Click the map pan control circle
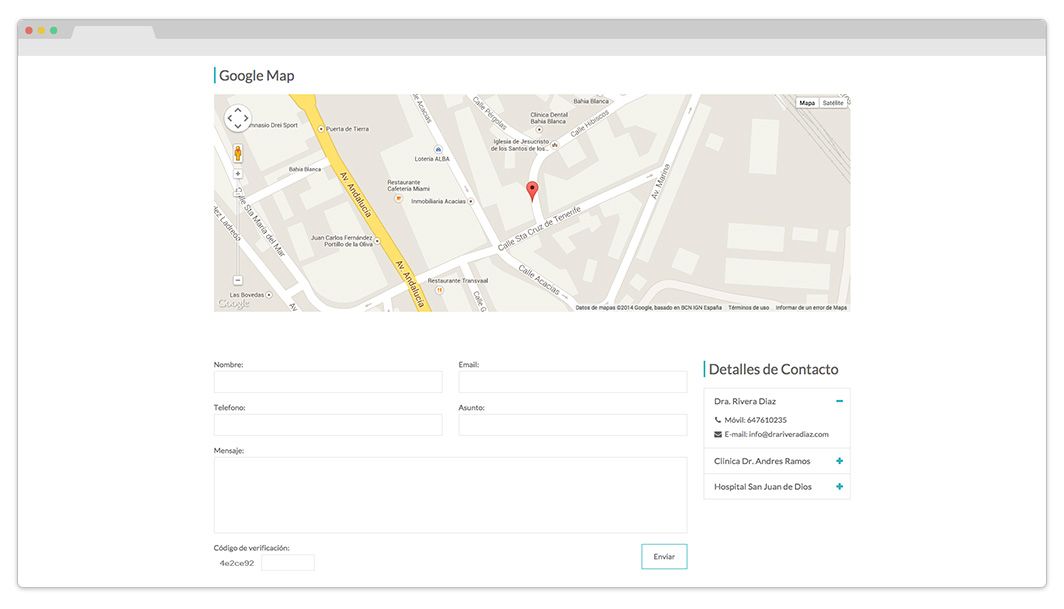The image size is (1064, 609). (x=237, y=119)
